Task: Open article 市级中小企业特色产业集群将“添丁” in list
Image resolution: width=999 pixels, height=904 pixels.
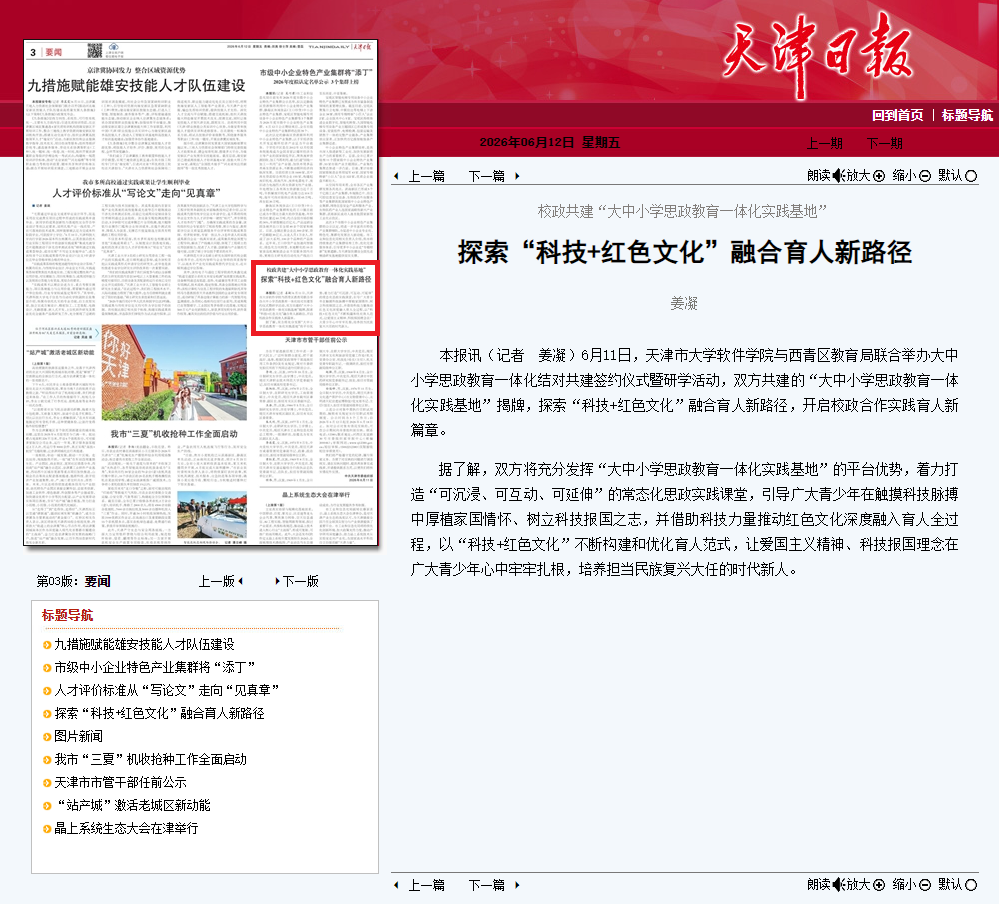Action: (x=154, y=667)
